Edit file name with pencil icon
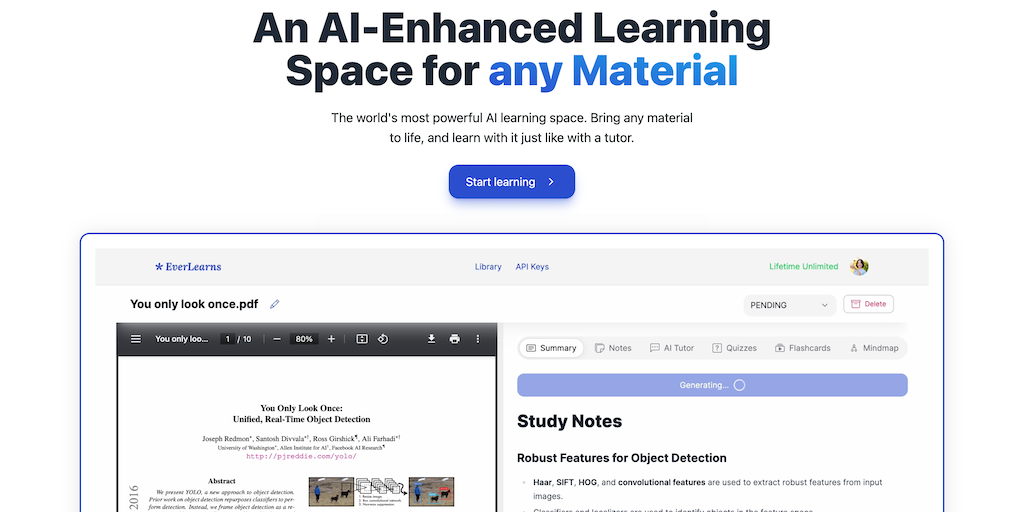 pos(275,304)
